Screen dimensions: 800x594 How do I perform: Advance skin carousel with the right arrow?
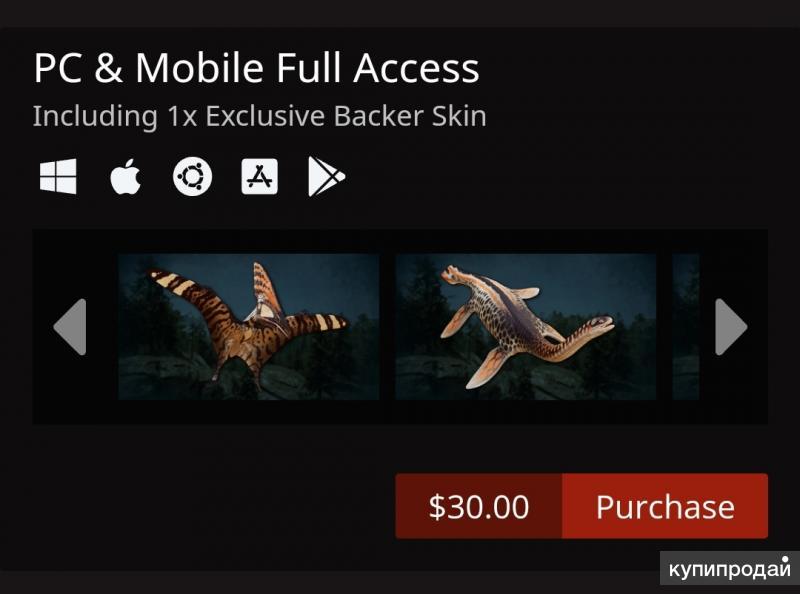click(731, 327)
